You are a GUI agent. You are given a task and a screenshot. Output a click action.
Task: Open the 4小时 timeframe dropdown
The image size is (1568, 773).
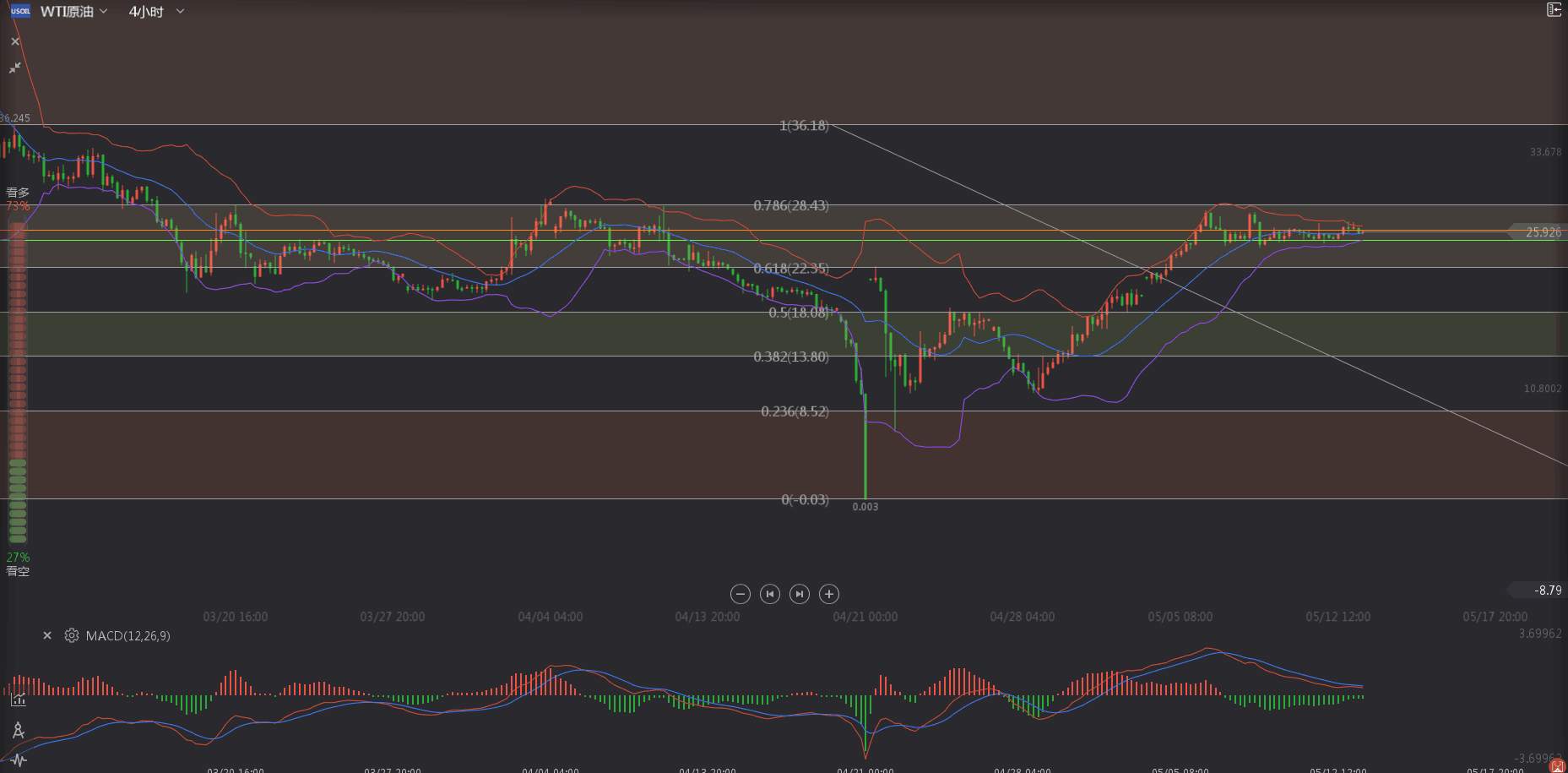tap(156, 11)
